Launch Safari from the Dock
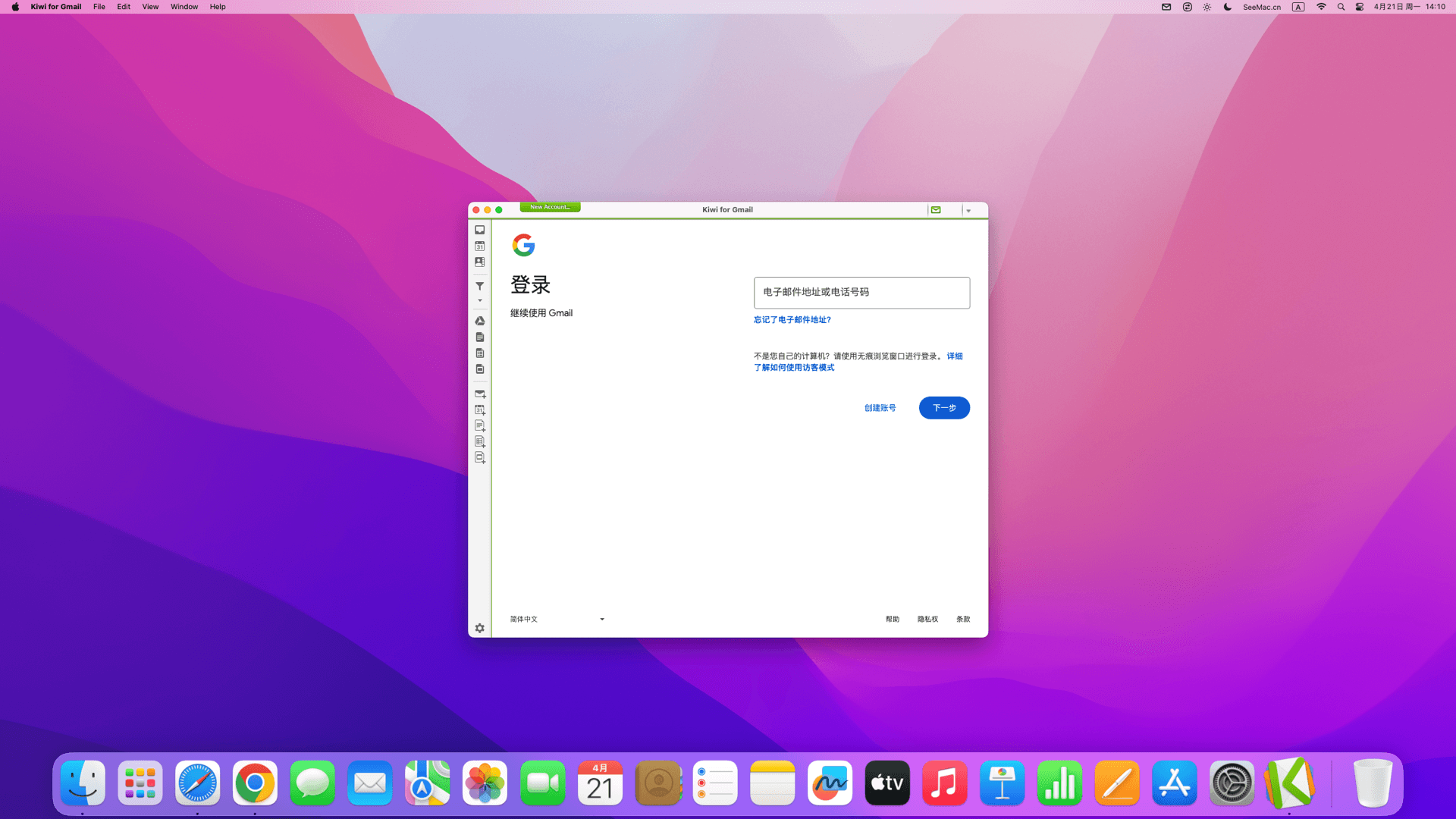 [x=197, y=783]
